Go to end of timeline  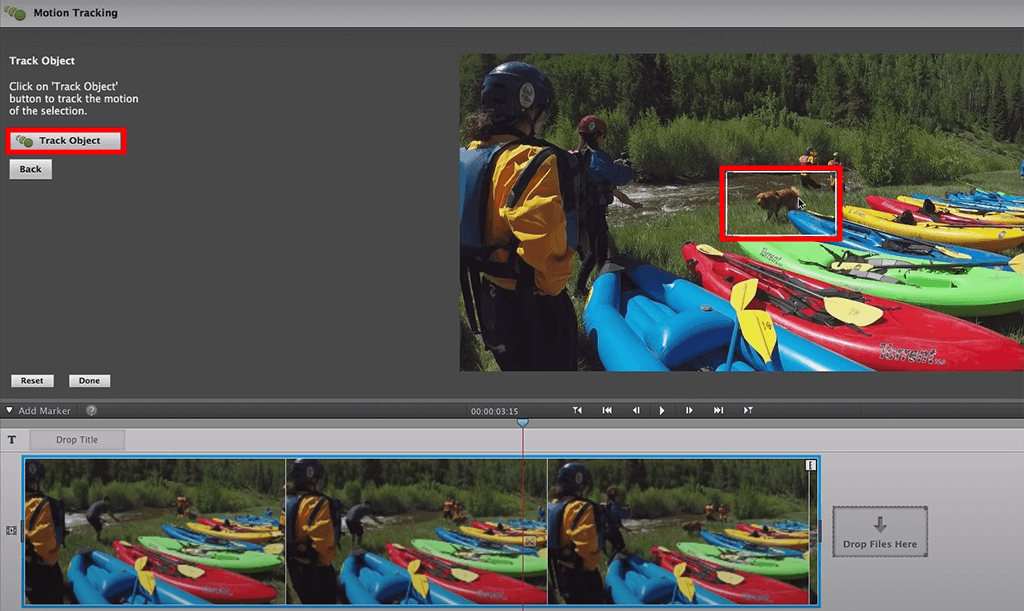[x=718, y=411]
